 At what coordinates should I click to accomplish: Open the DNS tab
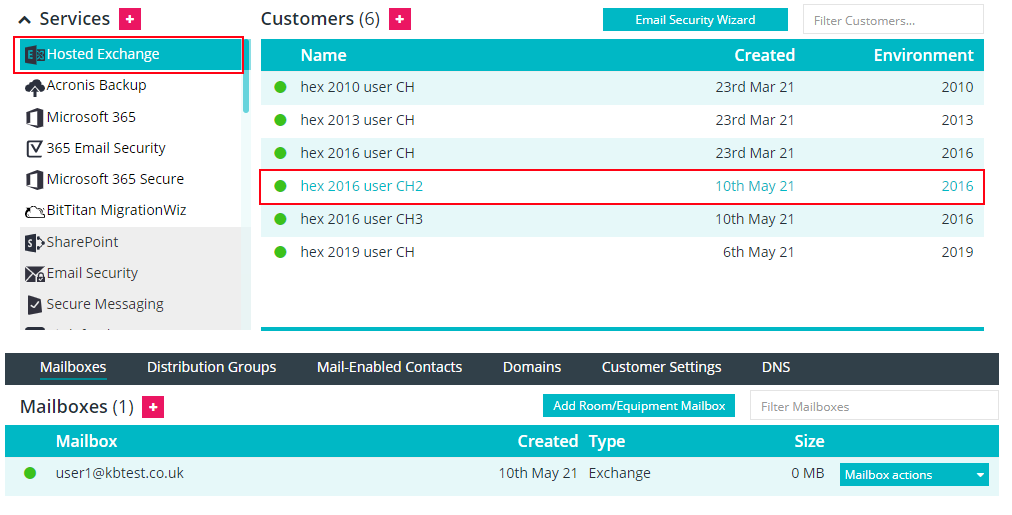776,367
